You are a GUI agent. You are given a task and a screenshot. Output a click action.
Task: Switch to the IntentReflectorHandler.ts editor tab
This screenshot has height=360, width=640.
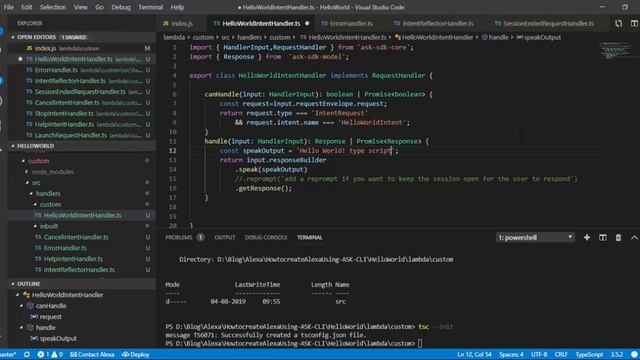point(438,23)
